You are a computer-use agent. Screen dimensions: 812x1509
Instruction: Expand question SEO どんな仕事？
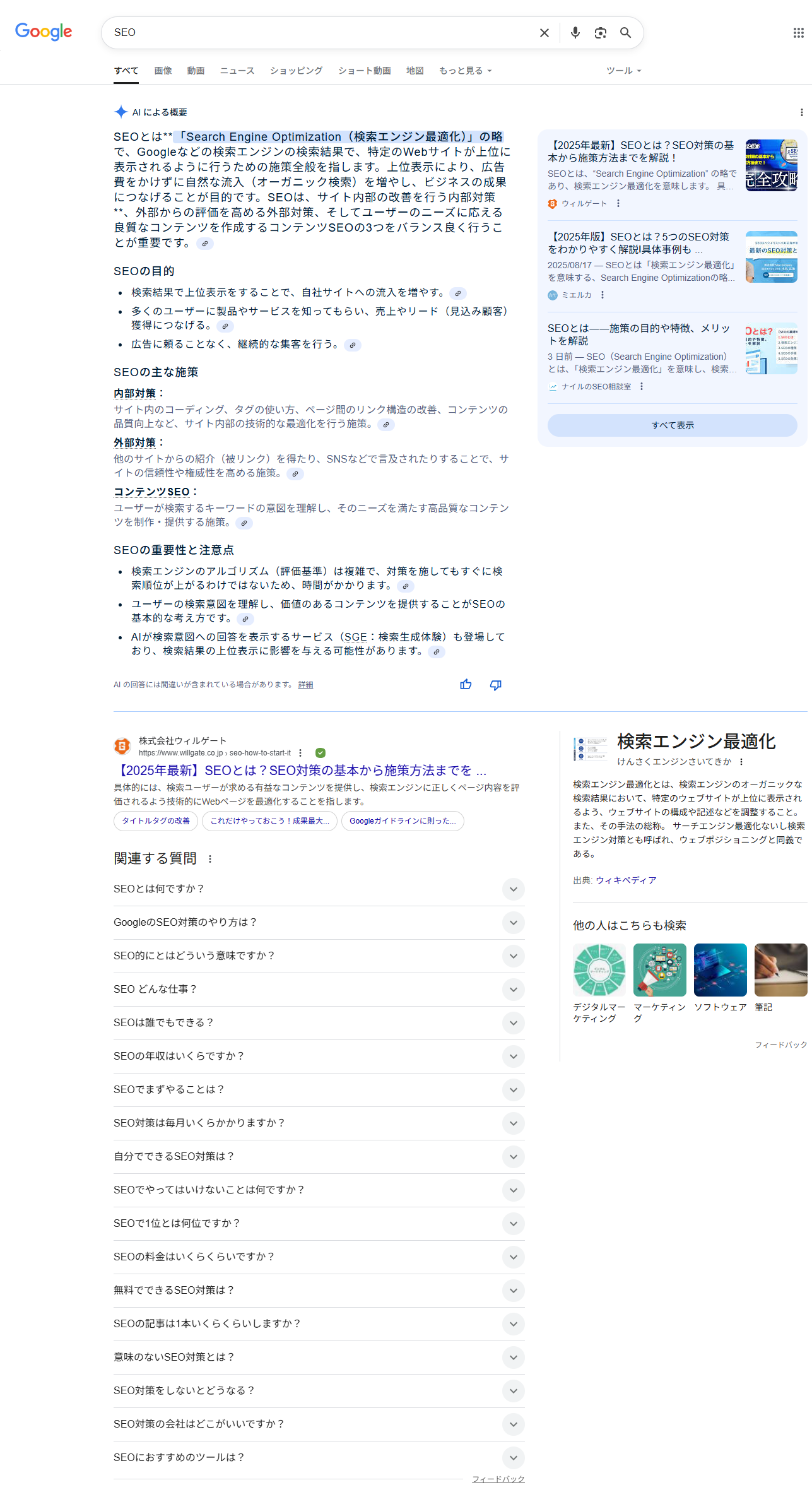(319, 990)
